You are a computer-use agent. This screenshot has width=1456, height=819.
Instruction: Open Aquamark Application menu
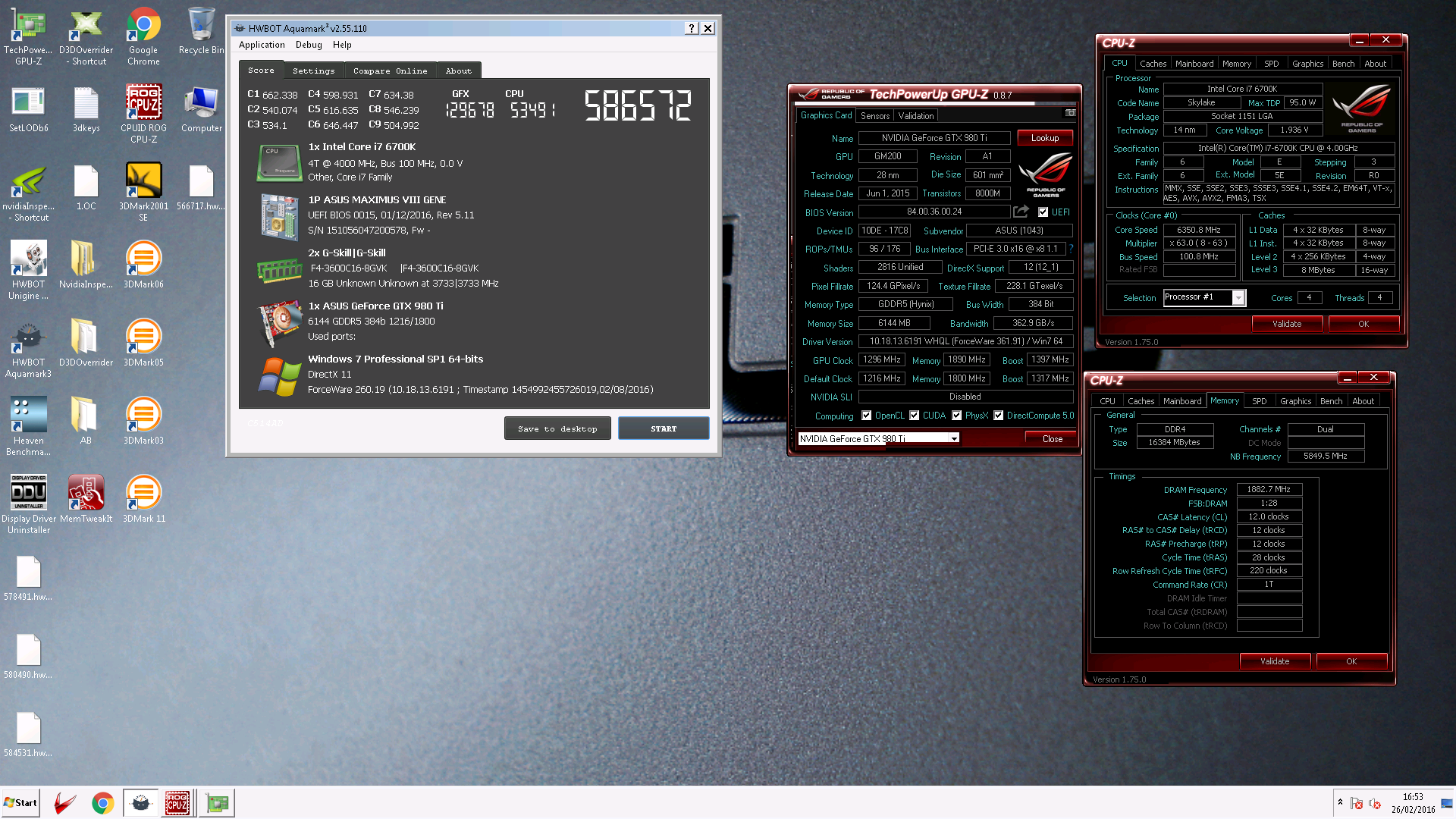point(262,45)
